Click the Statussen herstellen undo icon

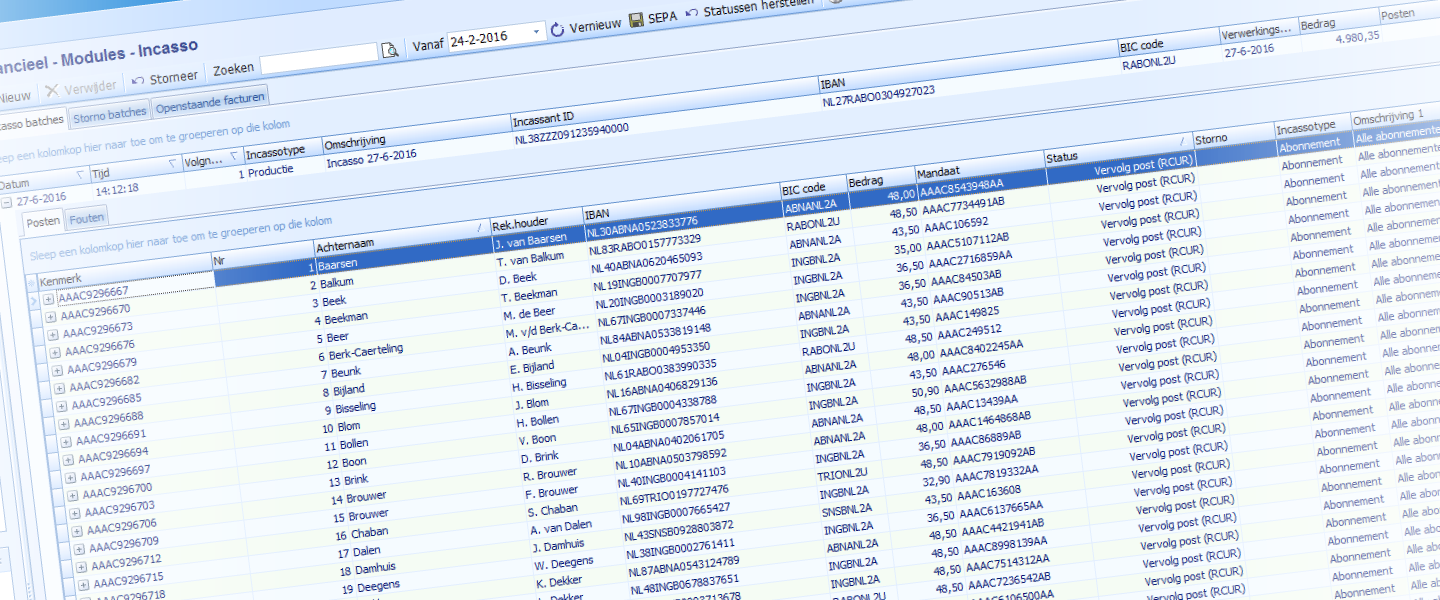pyautogui.click(x=692, y=13)
